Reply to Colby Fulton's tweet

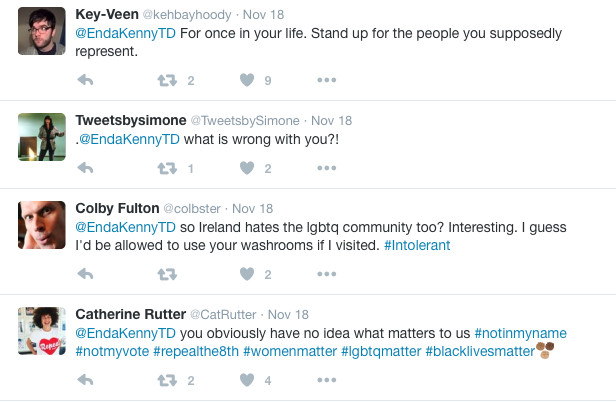85,274
